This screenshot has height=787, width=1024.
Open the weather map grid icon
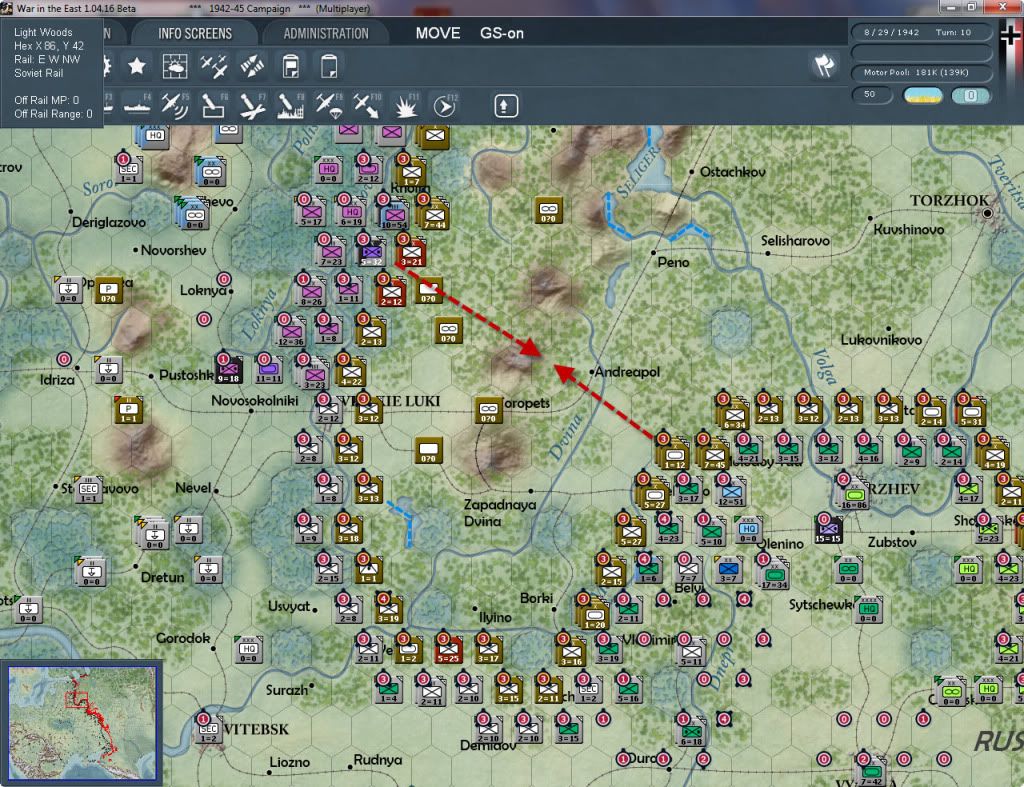click(x=174, y=66)
